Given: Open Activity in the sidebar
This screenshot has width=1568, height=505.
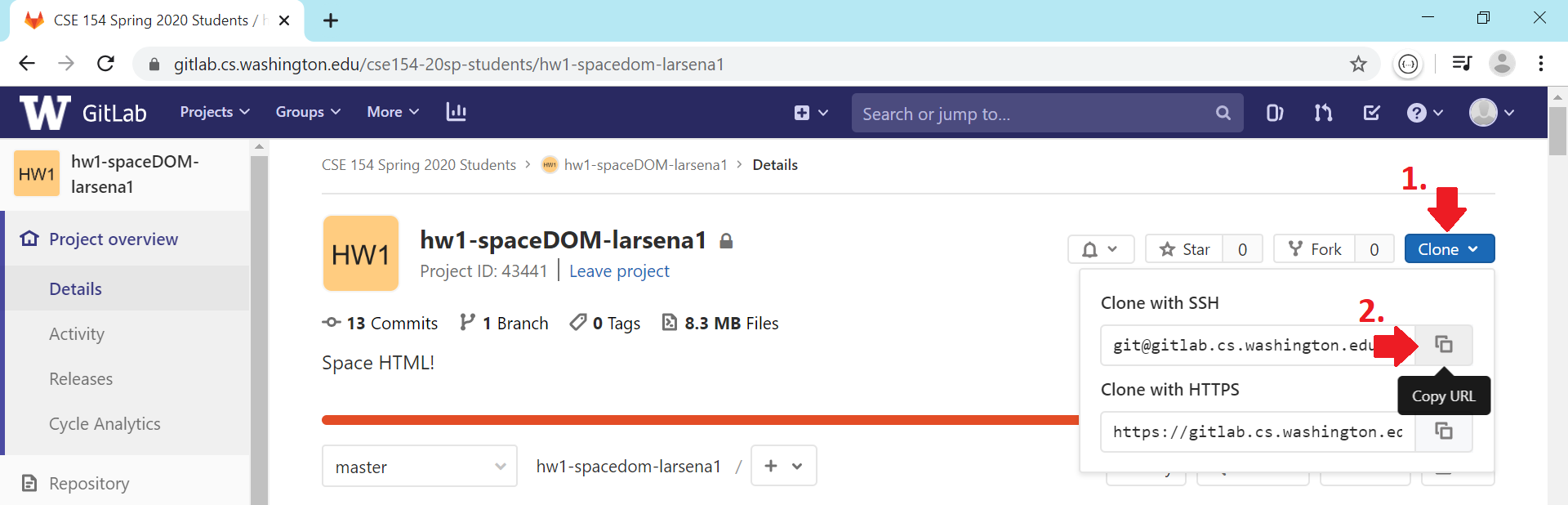Looking at the screenshot, I should tap(77, 334).
